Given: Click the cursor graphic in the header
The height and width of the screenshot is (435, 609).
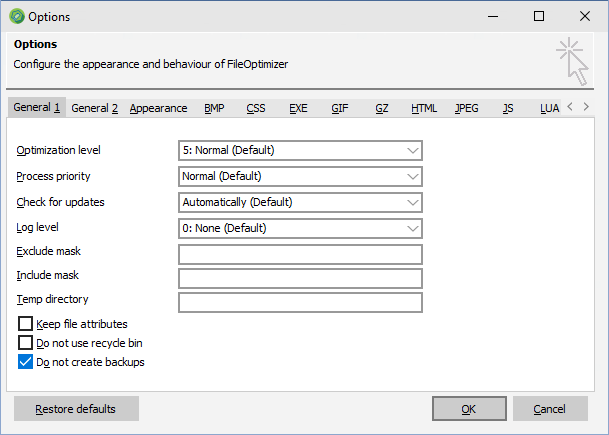Looking at the screenshot, I should point(572,61).
